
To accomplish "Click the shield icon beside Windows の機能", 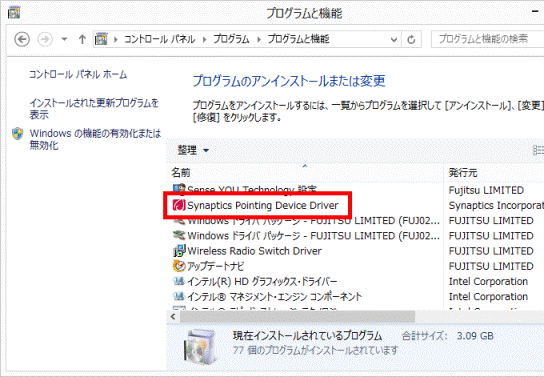I will [x=17, y=134].
